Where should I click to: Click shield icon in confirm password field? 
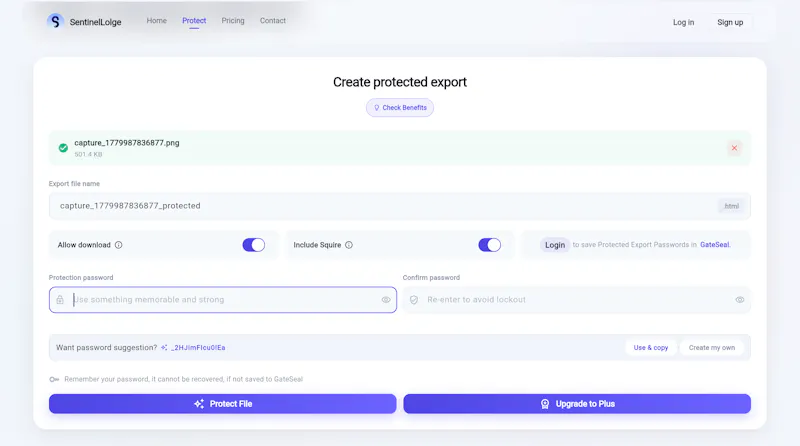pos(414,300)
